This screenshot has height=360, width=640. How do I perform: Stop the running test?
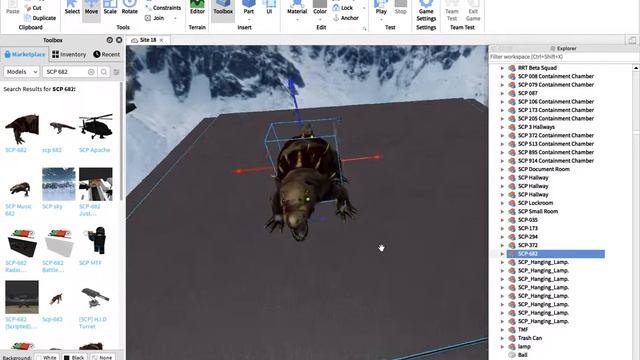(x=400, y=8)
